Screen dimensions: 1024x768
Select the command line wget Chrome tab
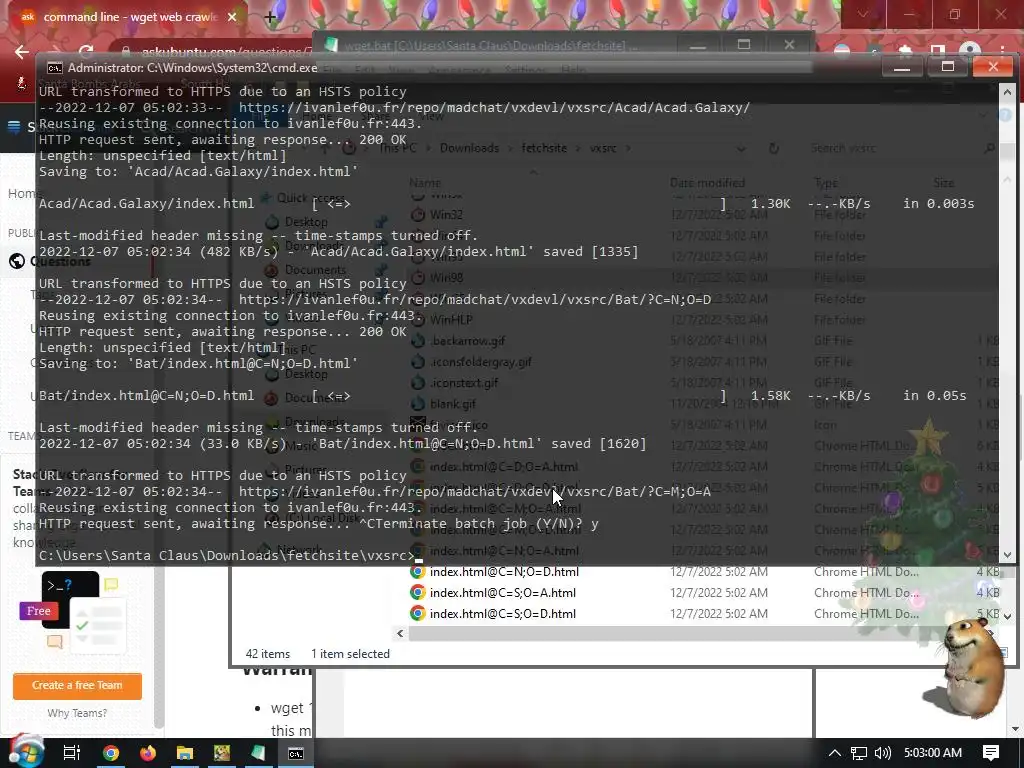click(124, 17)
